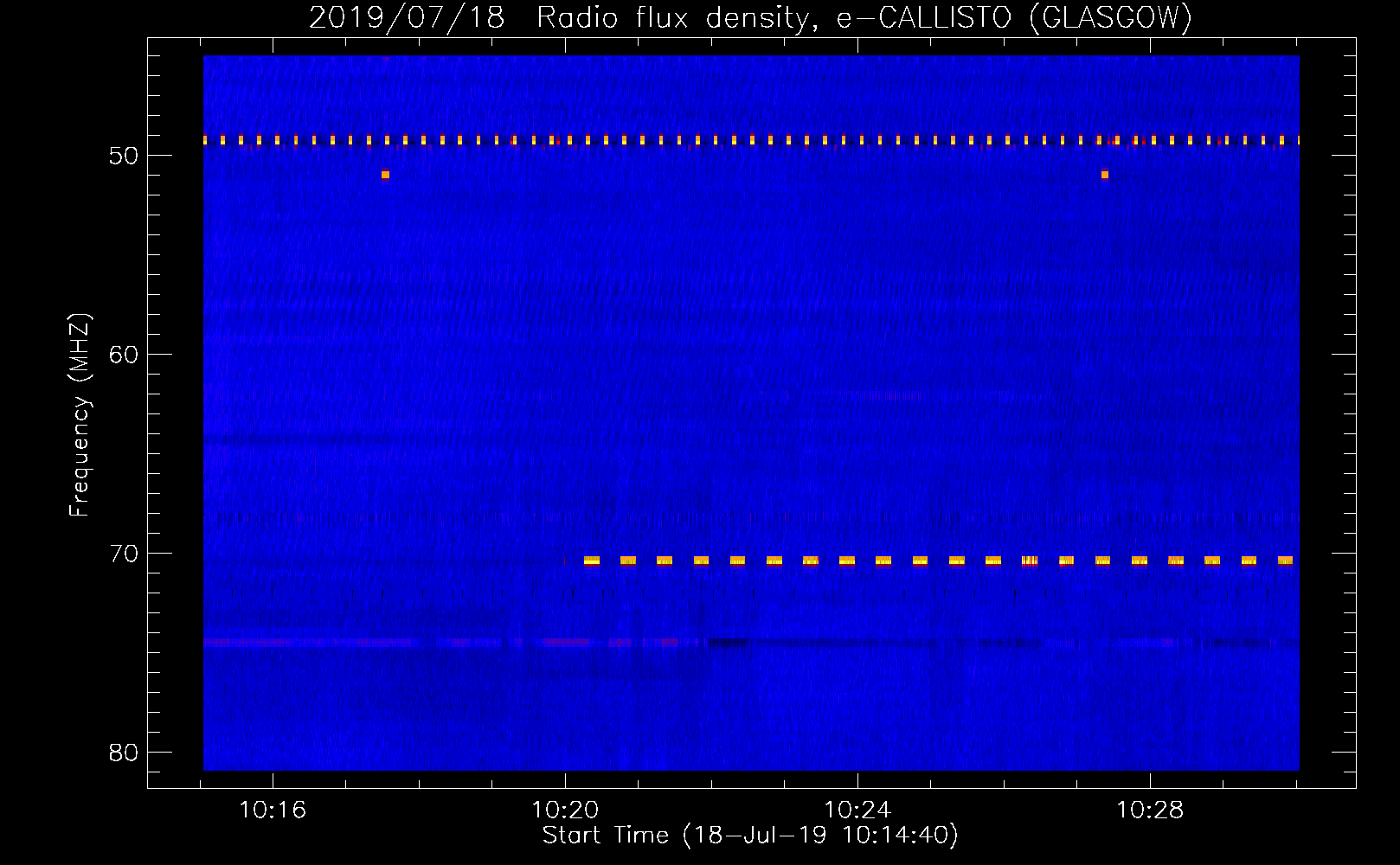Click the 50 frequency tick label
Screen dimensions: 1400x865
(124, 156)
